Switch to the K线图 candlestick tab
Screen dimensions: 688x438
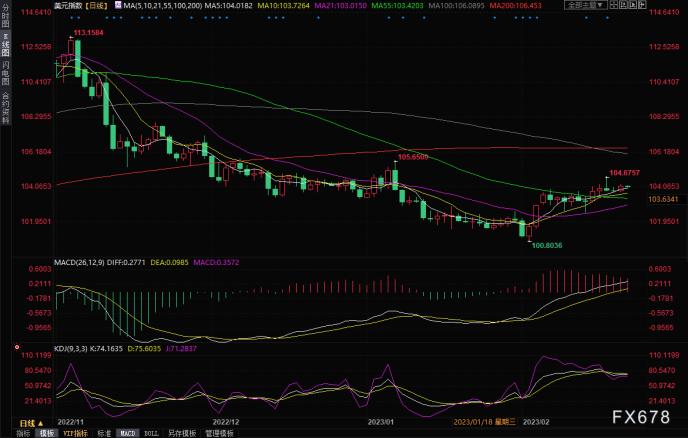coord(5,44)
